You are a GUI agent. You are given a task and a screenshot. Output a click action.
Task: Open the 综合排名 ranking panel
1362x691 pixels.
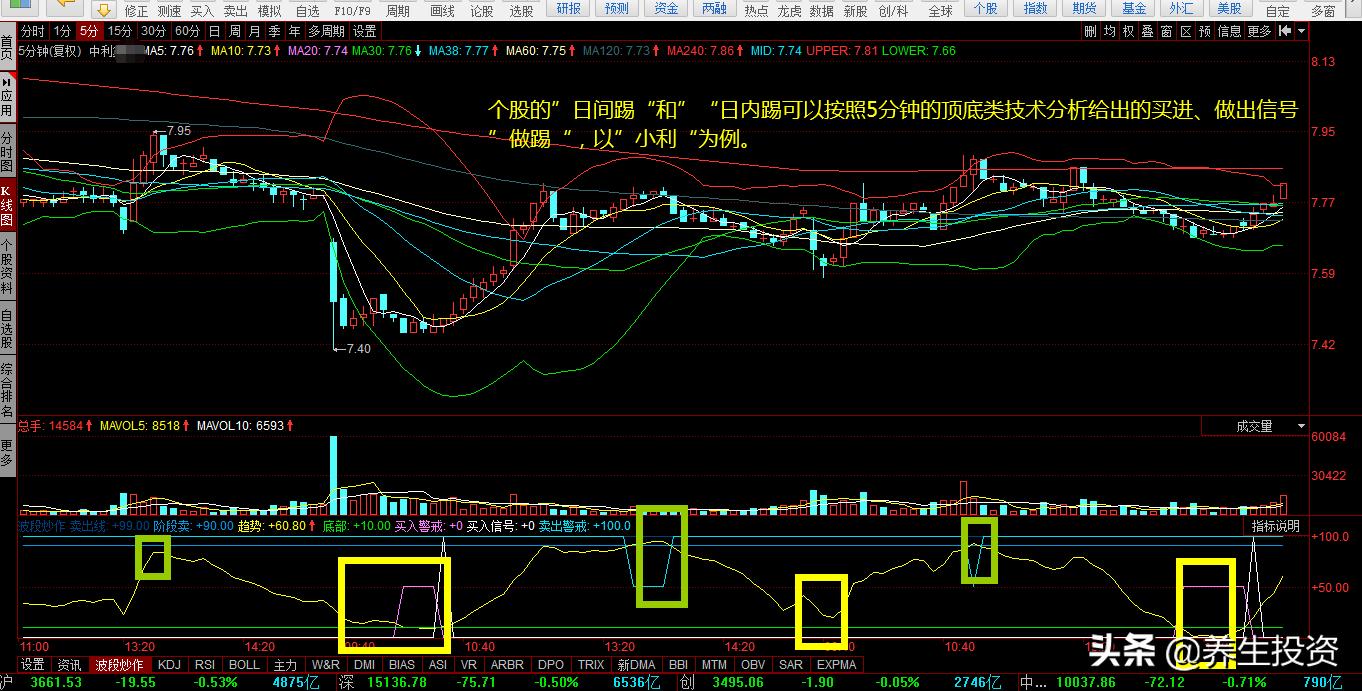pos(8,388)
